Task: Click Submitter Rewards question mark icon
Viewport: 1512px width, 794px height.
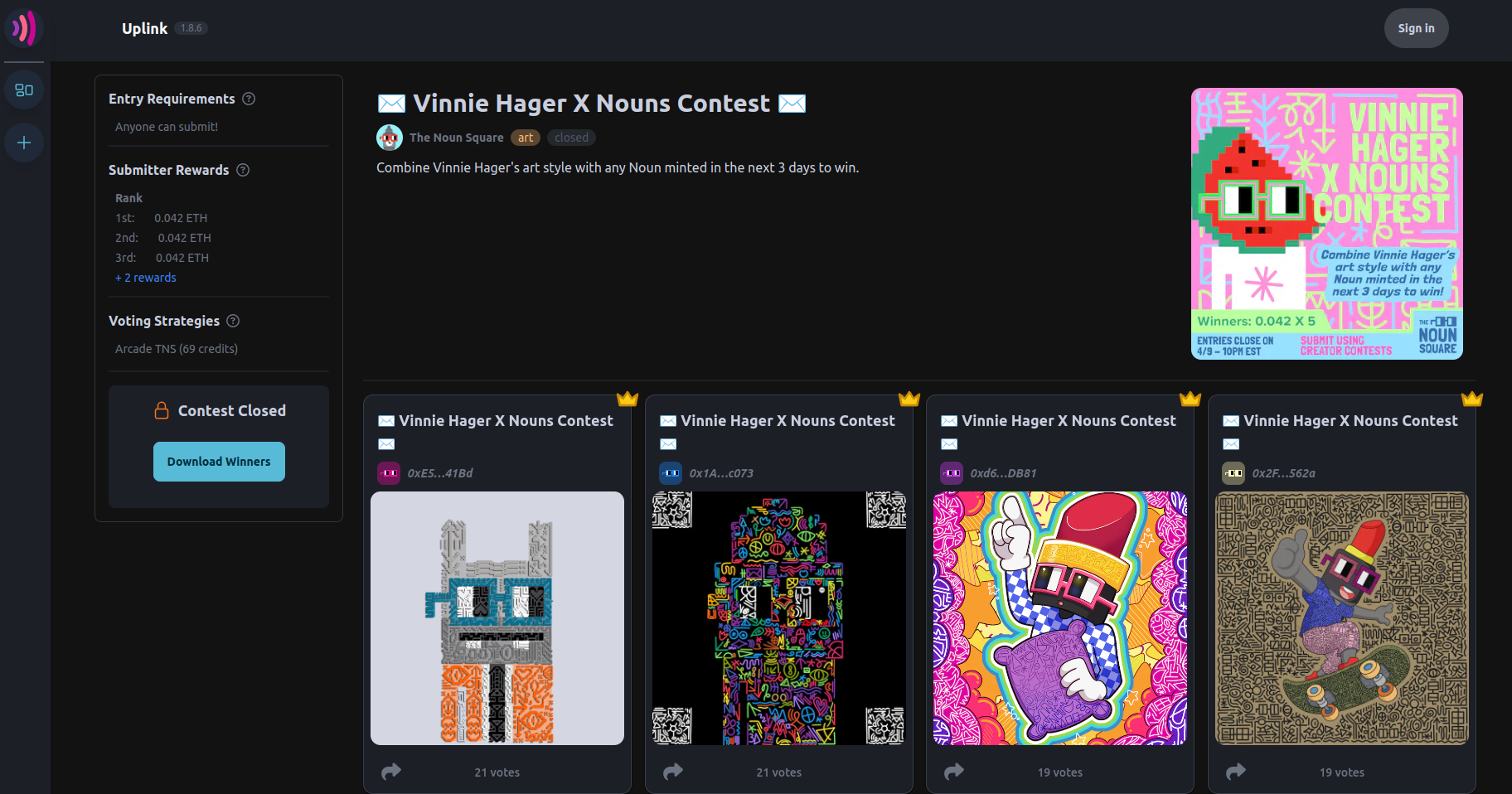Action: [243, 170]
